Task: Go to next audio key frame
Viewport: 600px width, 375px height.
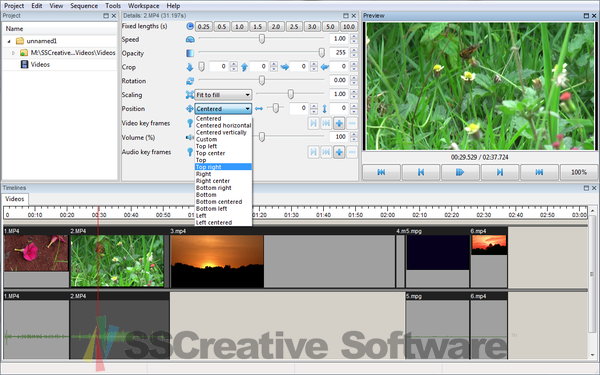Action: coord(313,152)
